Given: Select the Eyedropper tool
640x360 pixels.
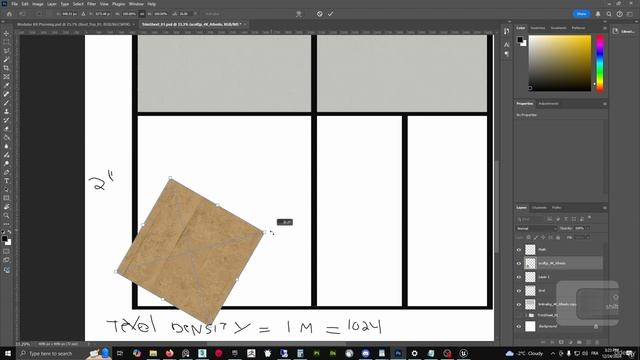Looking at the screenshot, I should 6,85.
